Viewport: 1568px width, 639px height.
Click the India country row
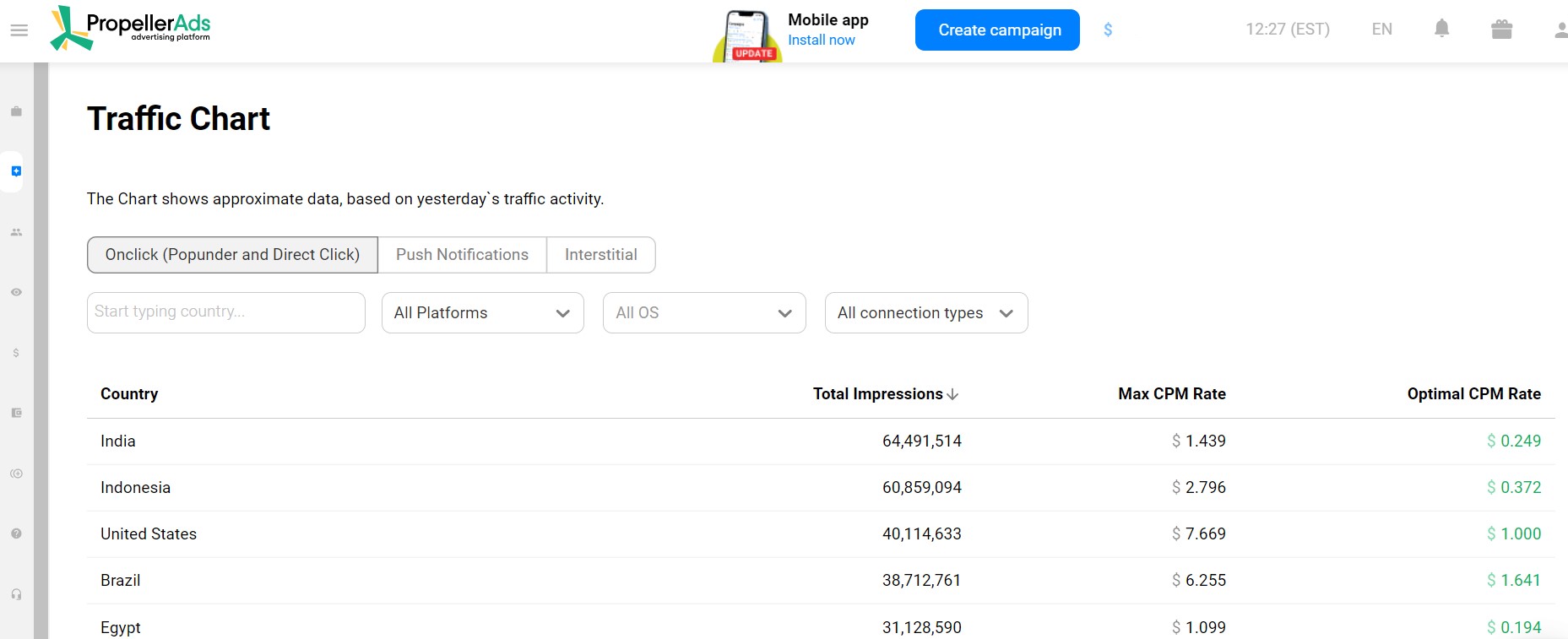tap(821, 441)
